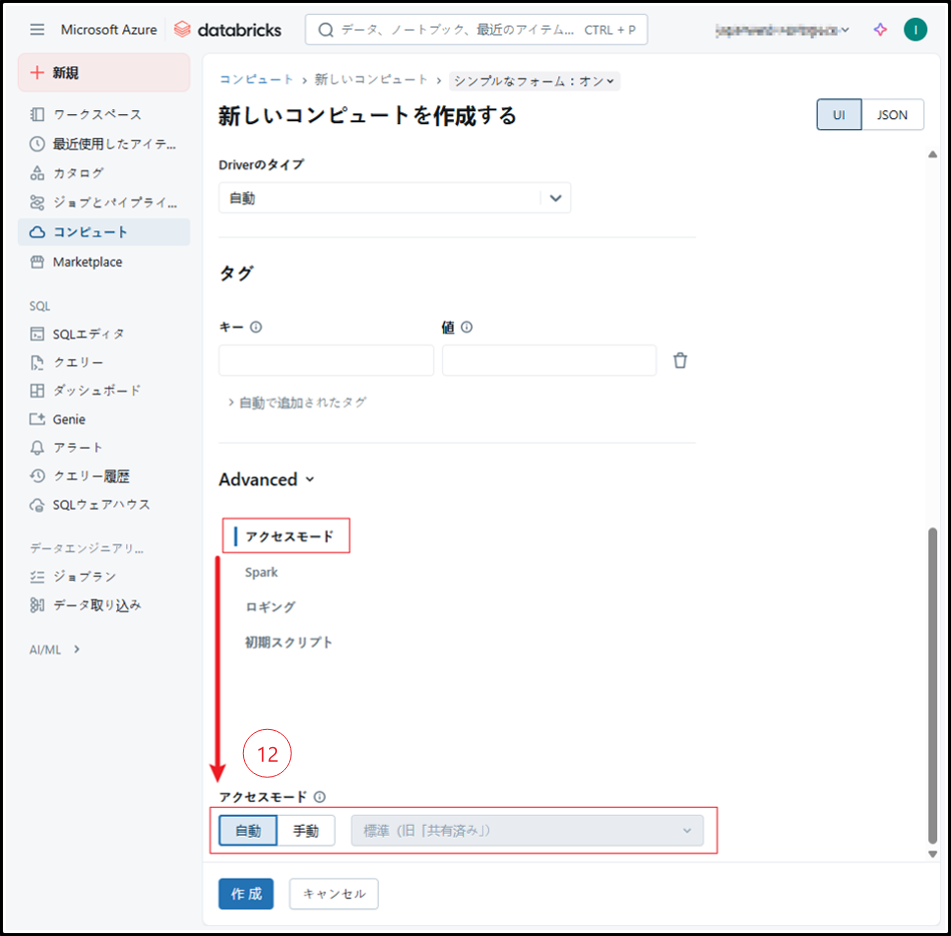Click the キー info icon

click(256, 327)
